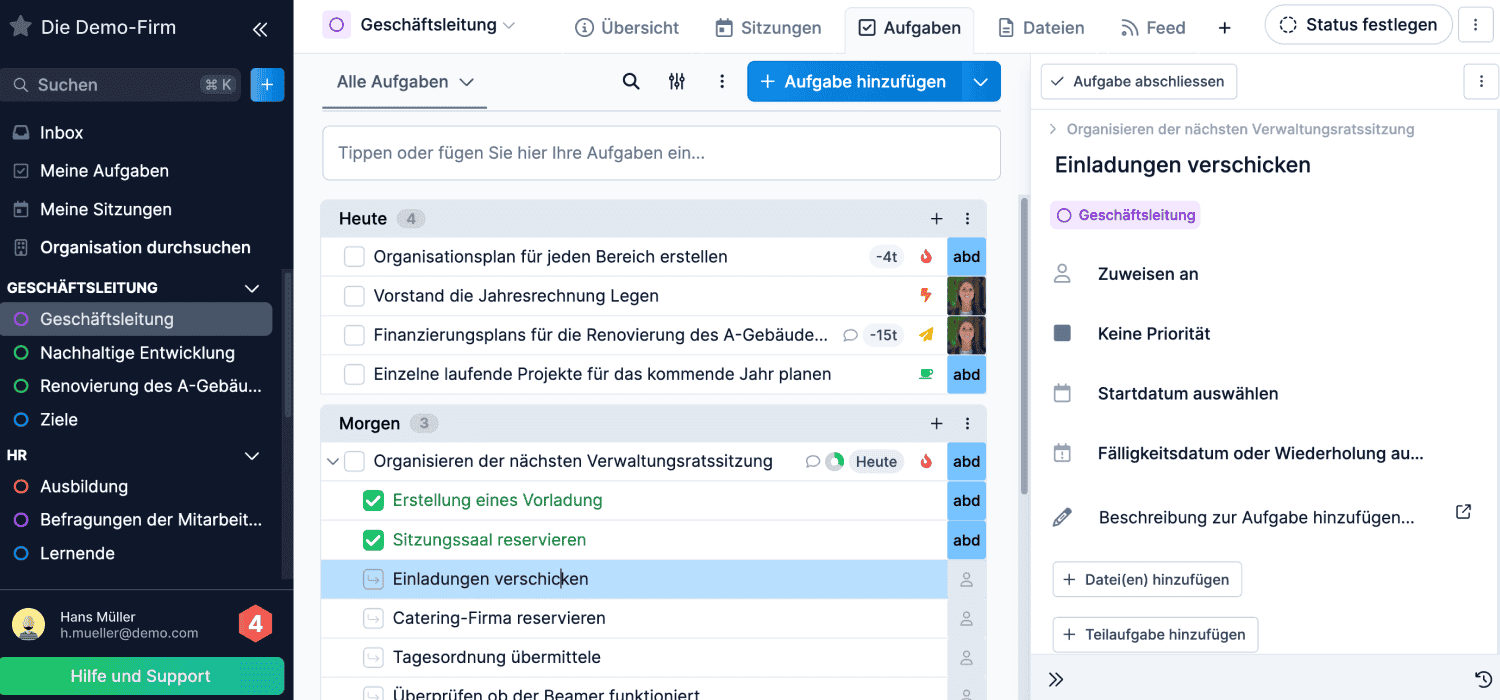Click the red notification badge showing 4
Viewport: 1500px width, 700px height.
(x=255, y=624)
